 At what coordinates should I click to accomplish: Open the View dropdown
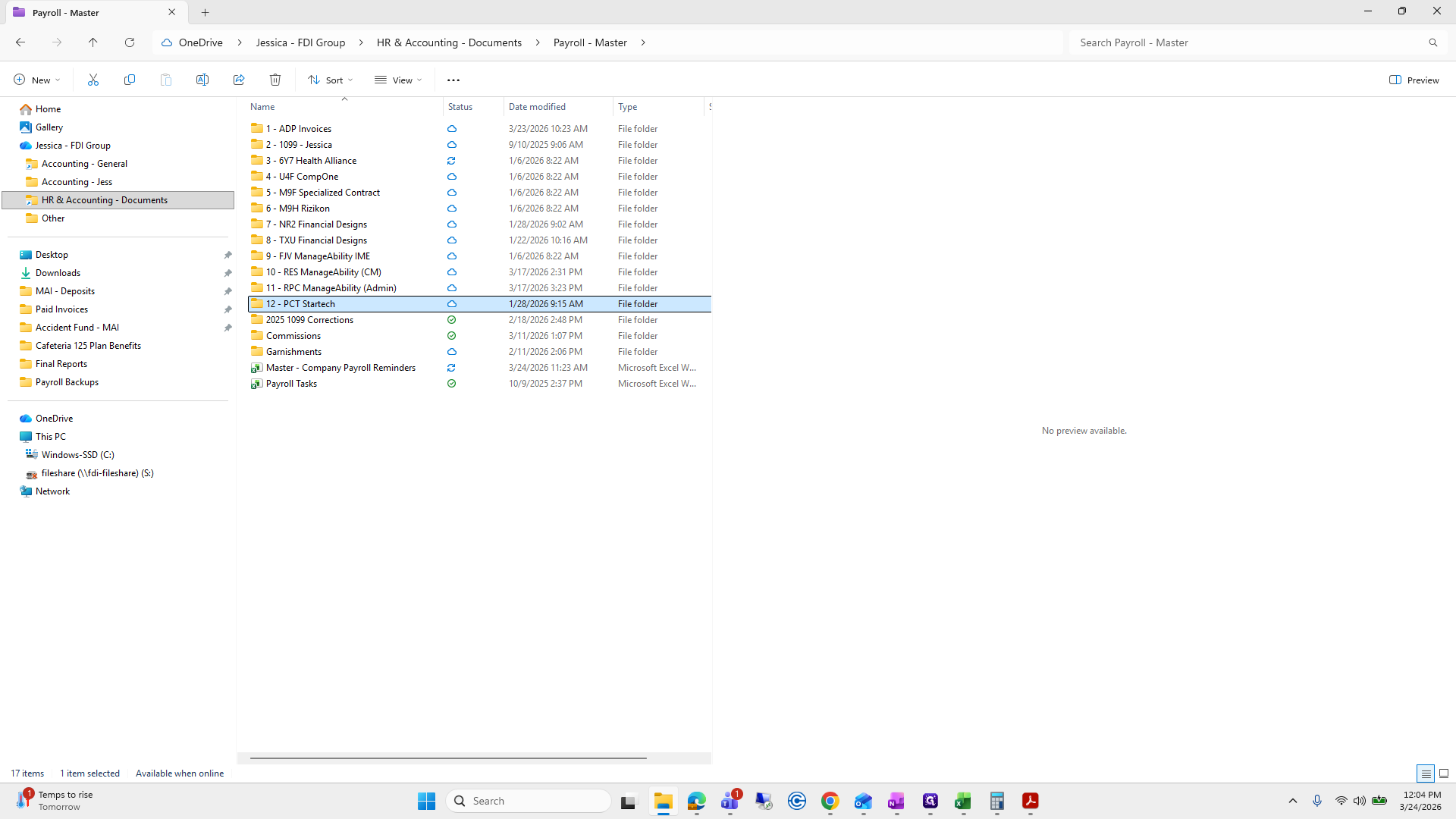coord(397,80)
